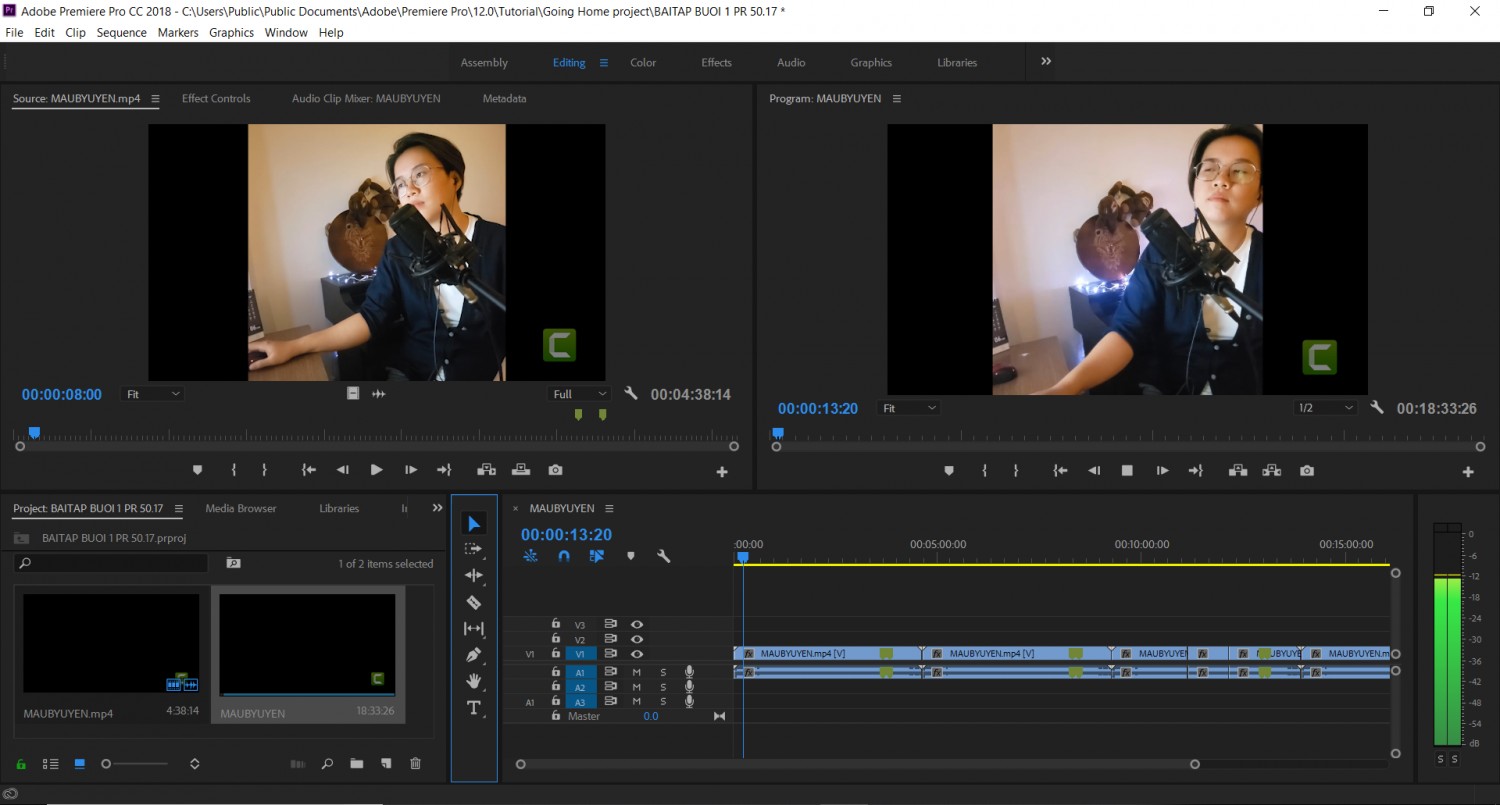Choose the Track Select Forward tool
The width and height of the screenshot is (1500, 805).
pos(474,549)
